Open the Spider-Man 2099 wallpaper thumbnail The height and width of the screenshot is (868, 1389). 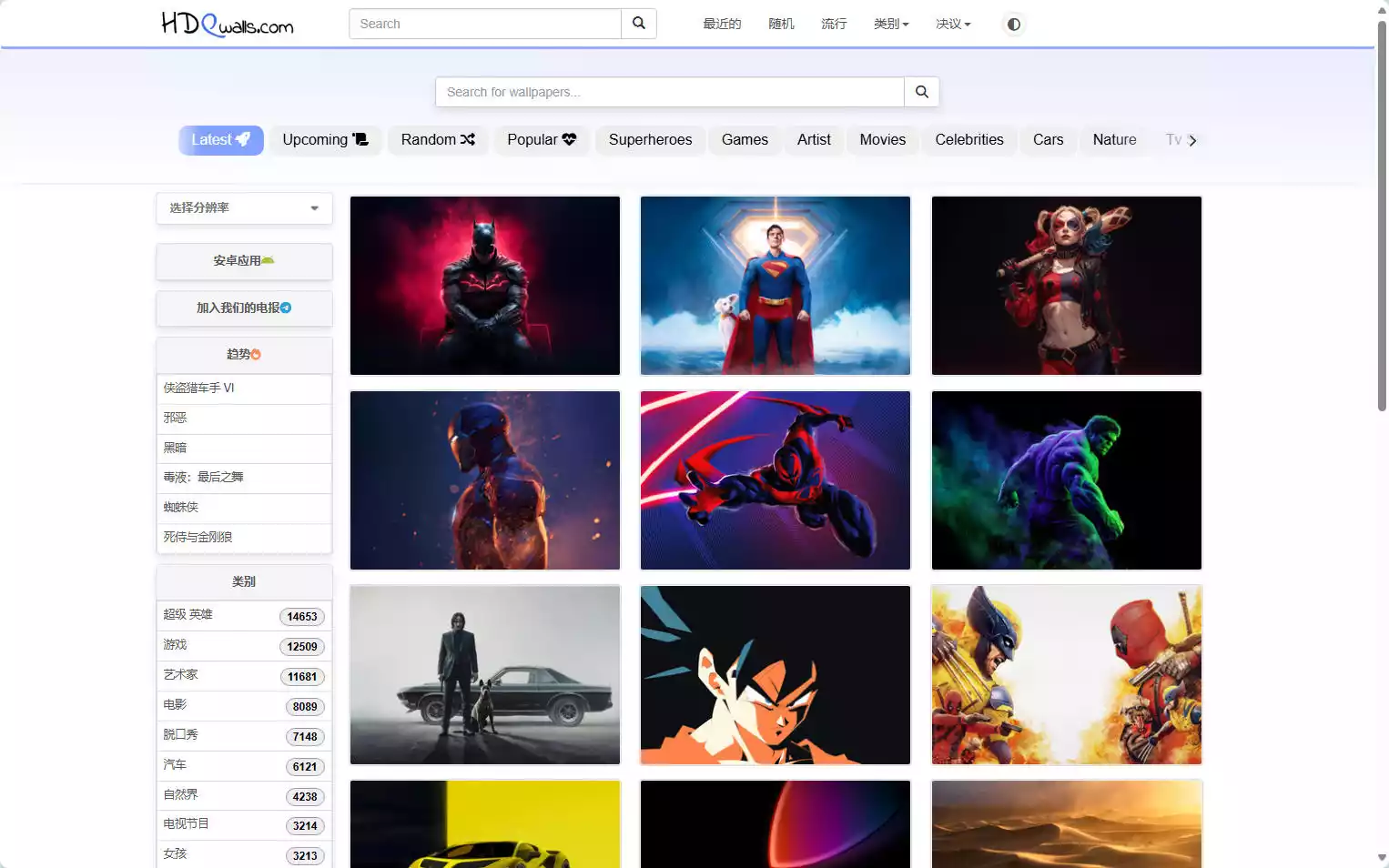pyautogui.click(x=776, y=480)
